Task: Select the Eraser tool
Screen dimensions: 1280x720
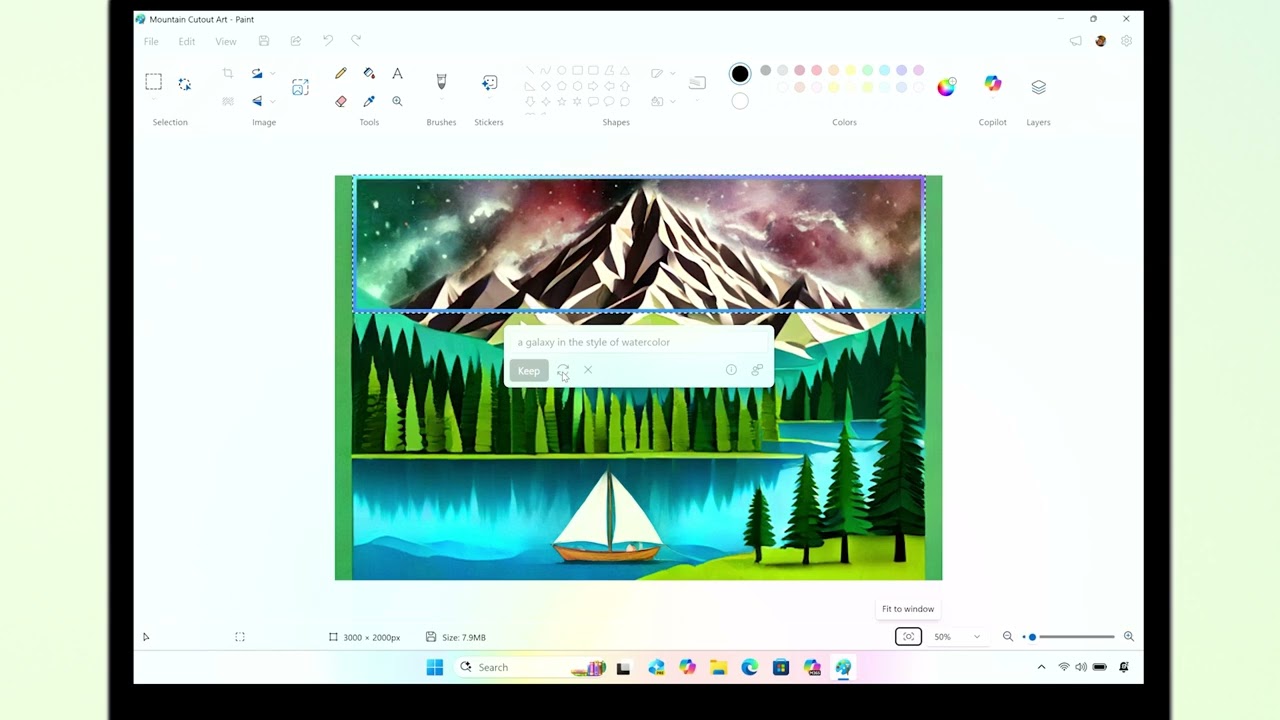Action: tap(341, 101)
